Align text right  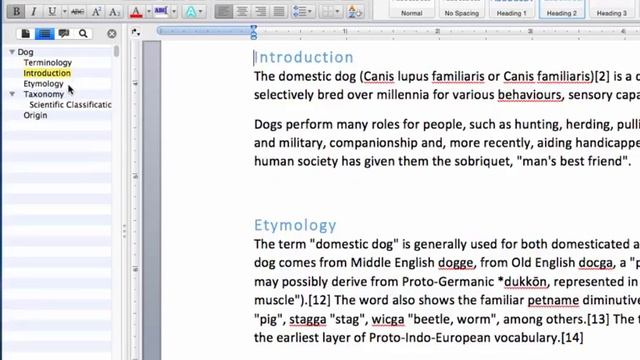click(x=260, y=11)
